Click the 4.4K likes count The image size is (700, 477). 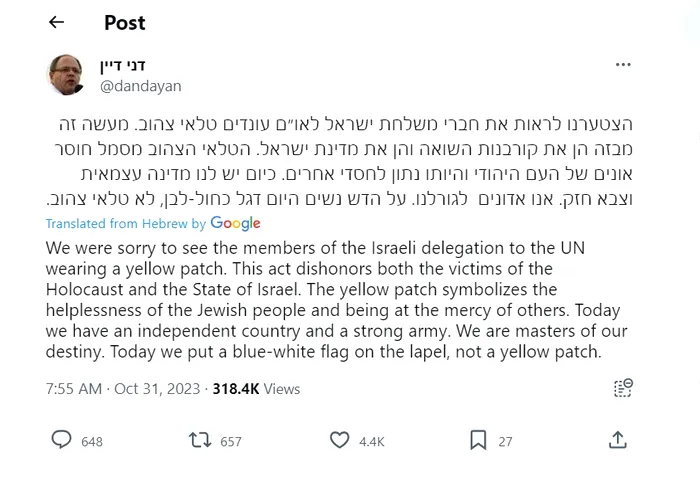[x=372, y=441]
